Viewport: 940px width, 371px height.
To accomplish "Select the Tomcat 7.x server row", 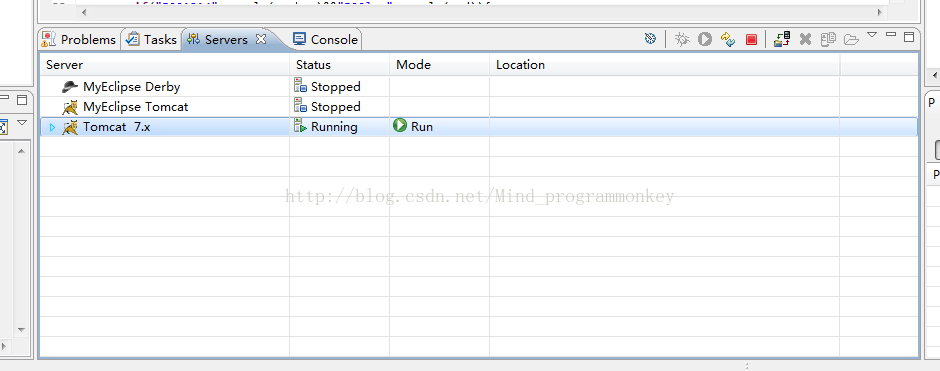I will pyautogui.click(x=478, y=126).
